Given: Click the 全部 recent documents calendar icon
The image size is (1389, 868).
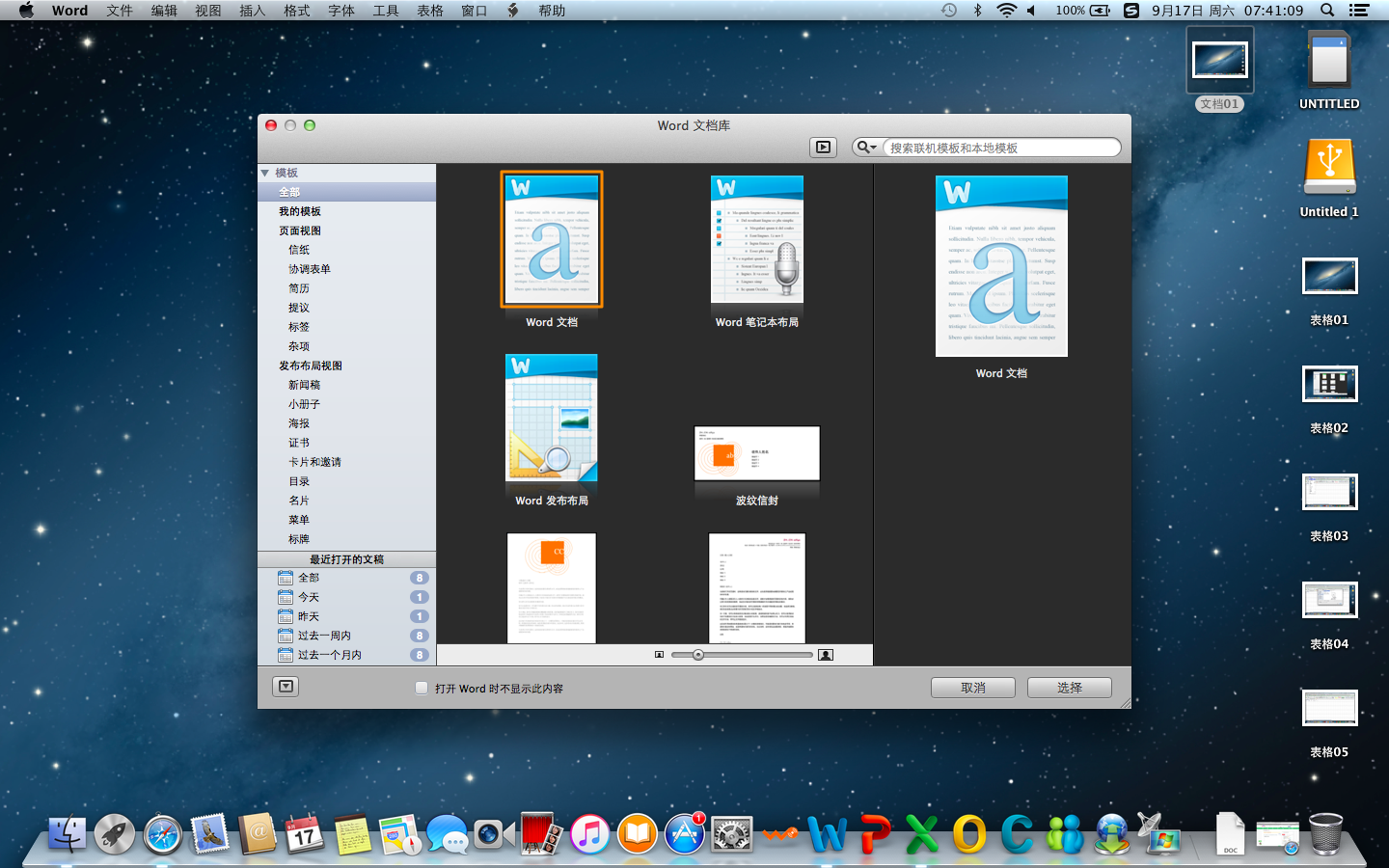Looking at the screenshot, I should tap(286, 578).
